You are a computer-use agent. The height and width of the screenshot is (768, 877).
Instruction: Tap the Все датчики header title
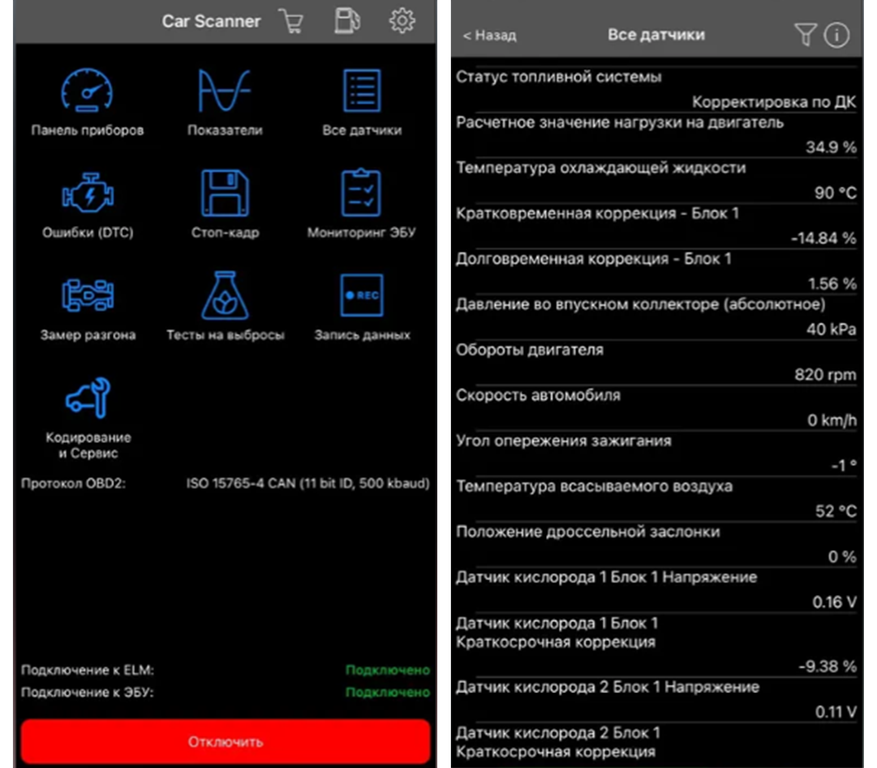coord(656,35)
